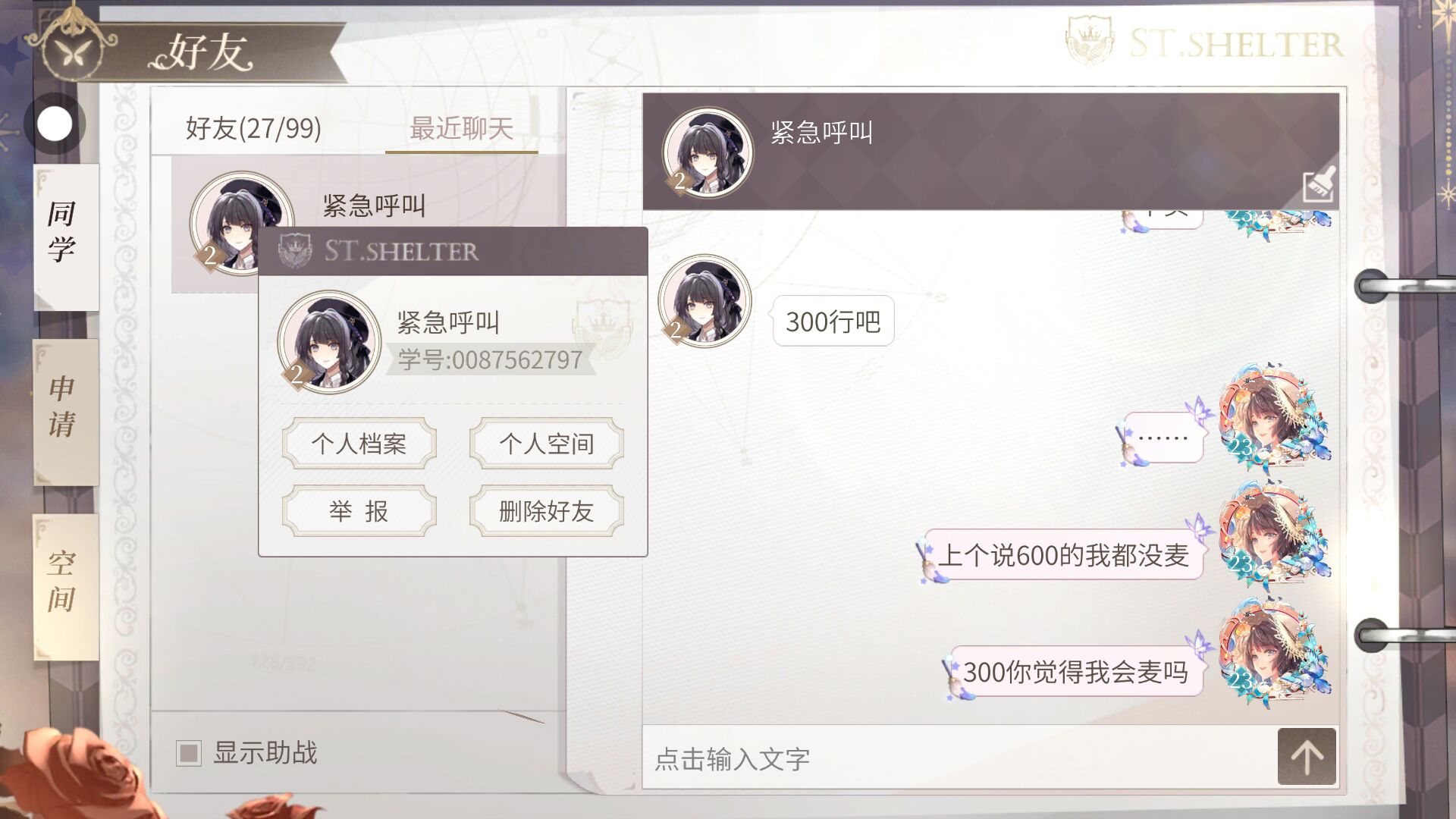This screenshot has width=1456, height=819.
Task: Click the clear chat broom icon
Action: (1319, 184)
